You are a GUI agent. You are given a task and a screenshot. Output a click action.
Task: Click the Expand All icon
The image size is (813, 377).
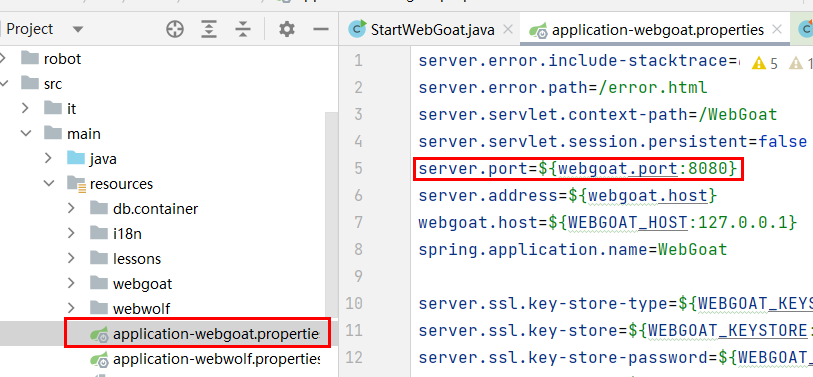click(x=208, y=30)
